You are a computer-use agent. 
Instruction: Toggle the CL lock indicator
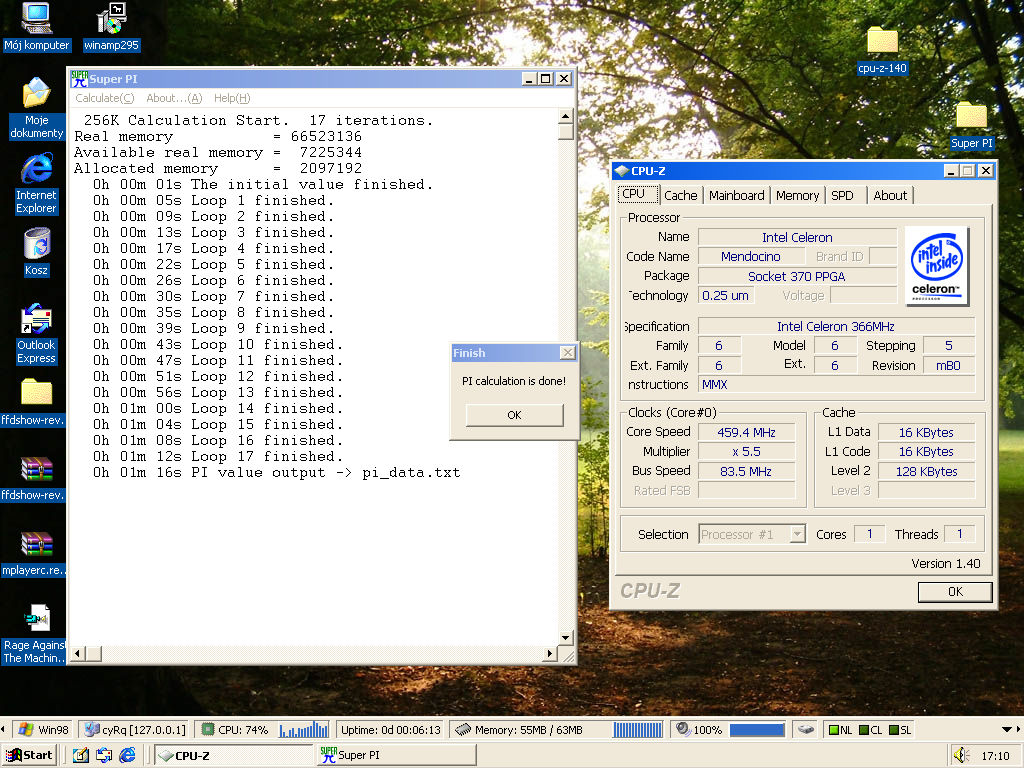pos(871,730)
